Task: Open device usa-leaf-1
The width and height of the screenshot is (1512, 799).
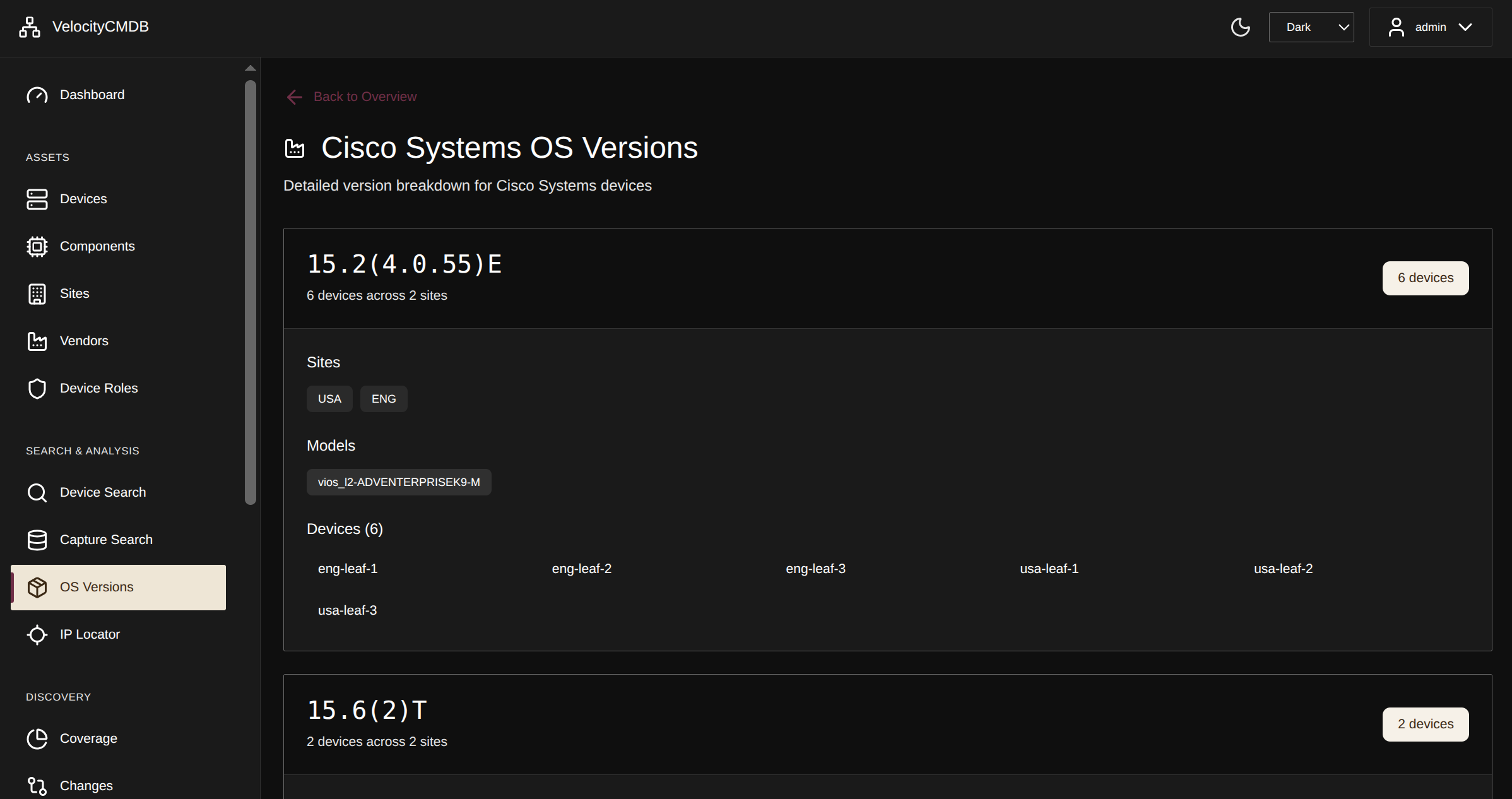Action: tap(1049, 569)
